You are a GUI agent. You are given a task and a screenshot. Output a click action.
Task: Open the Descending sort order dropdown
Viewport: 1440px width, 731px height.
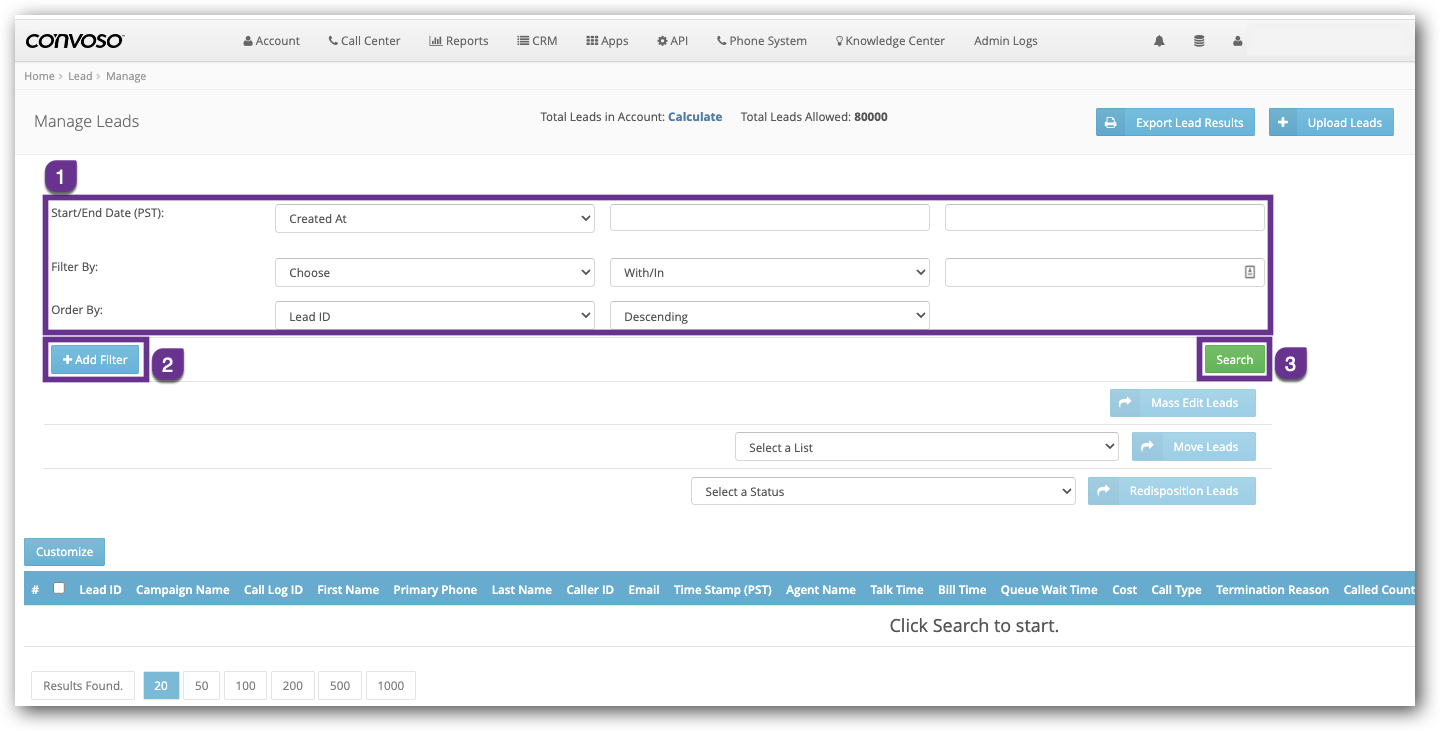(x=769, y=316)
